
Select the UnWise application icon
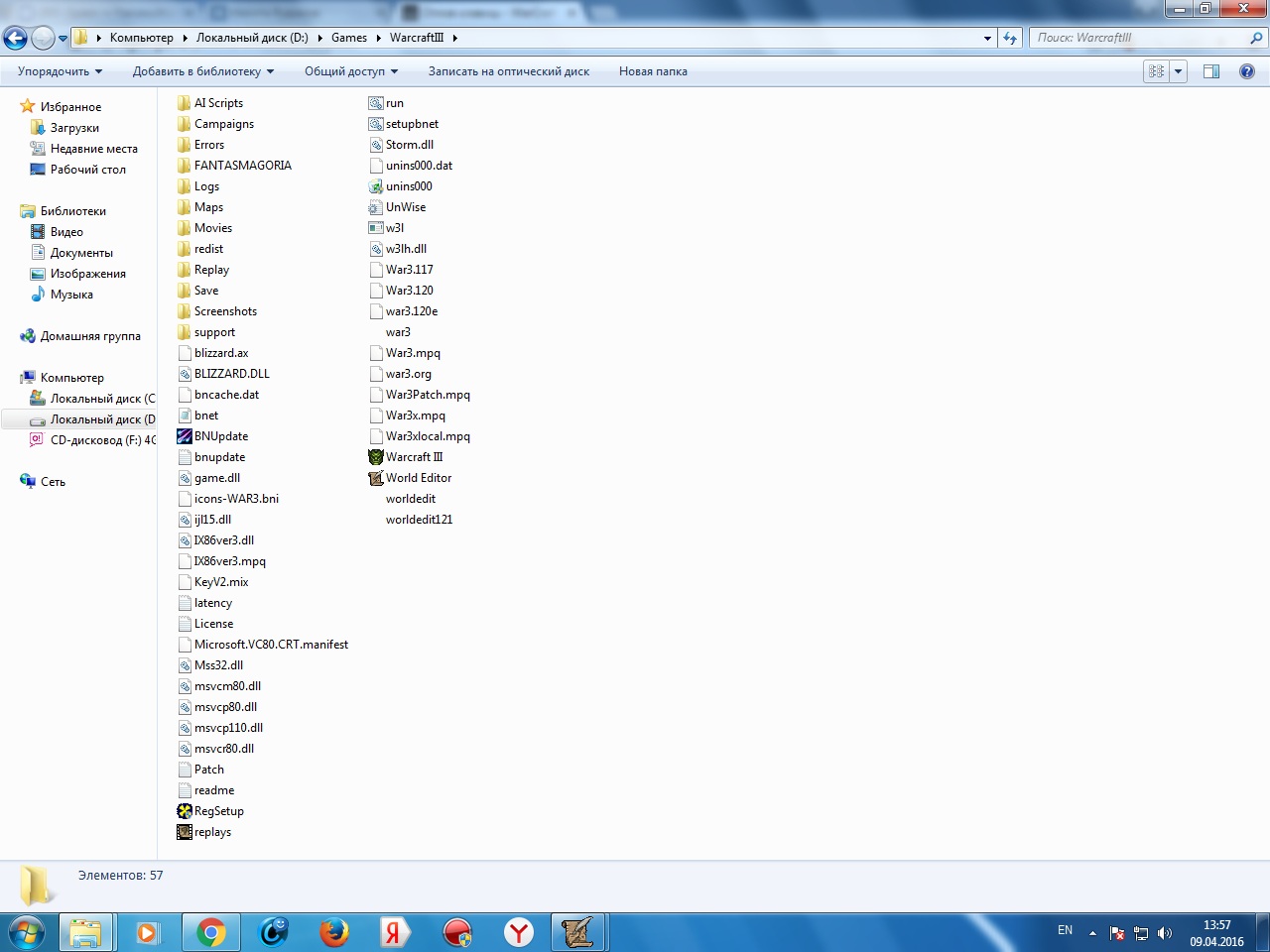[x=376, y=207]
